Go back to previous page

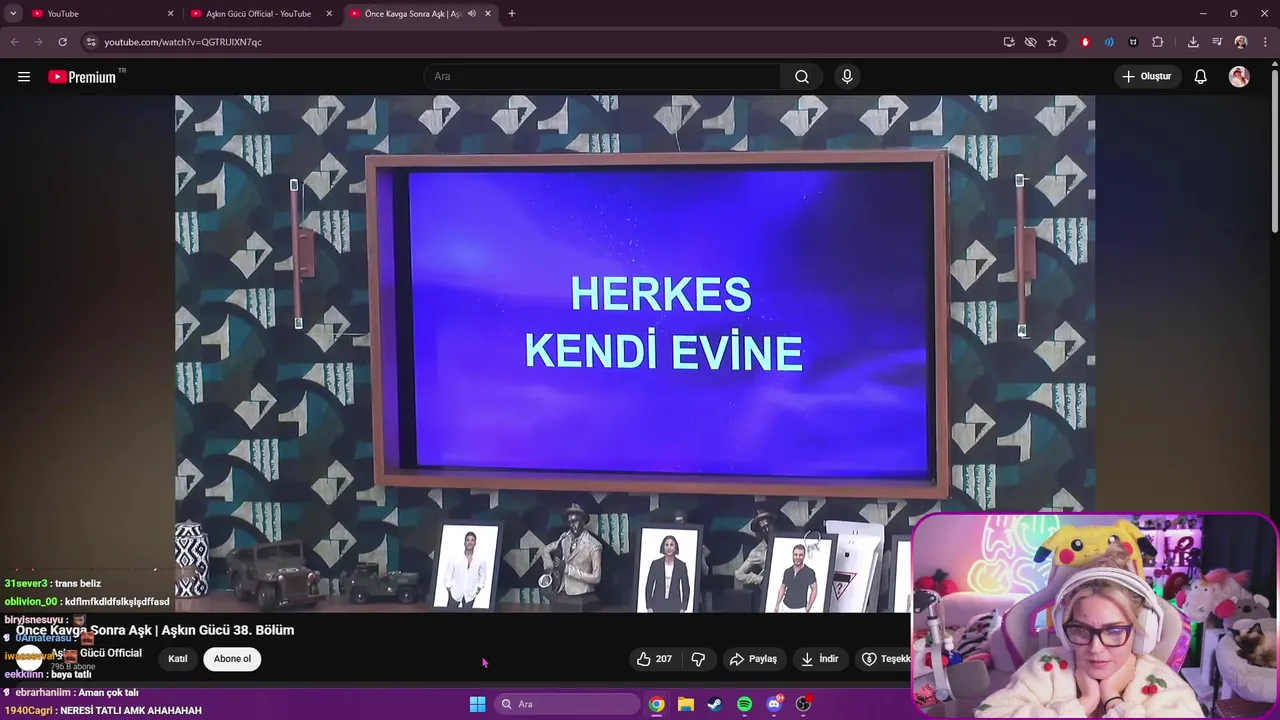click(x=14, y=42)
